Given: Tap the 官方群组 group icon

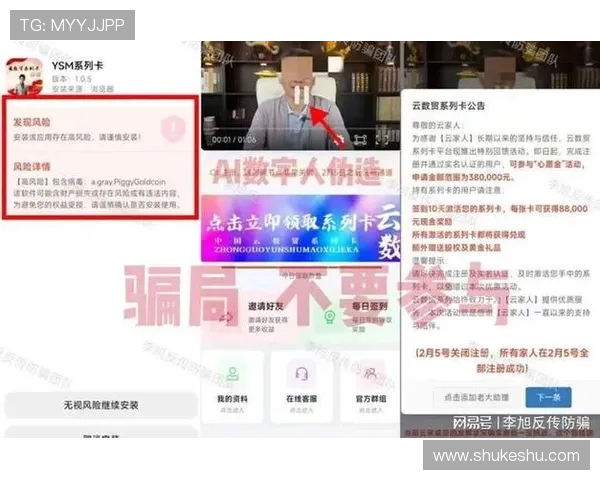Looking at the screenshot, I should click(370, 374).
